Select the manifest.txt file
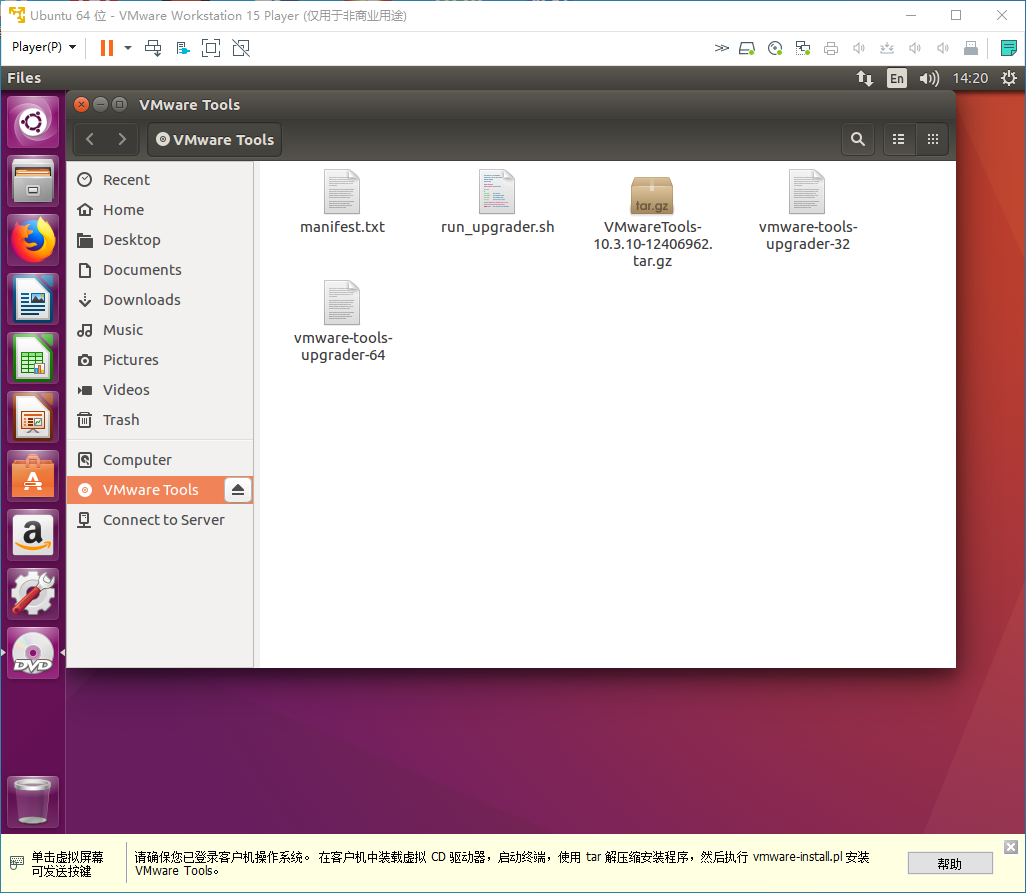The image size is (1026, 893). tap(342, 202)
